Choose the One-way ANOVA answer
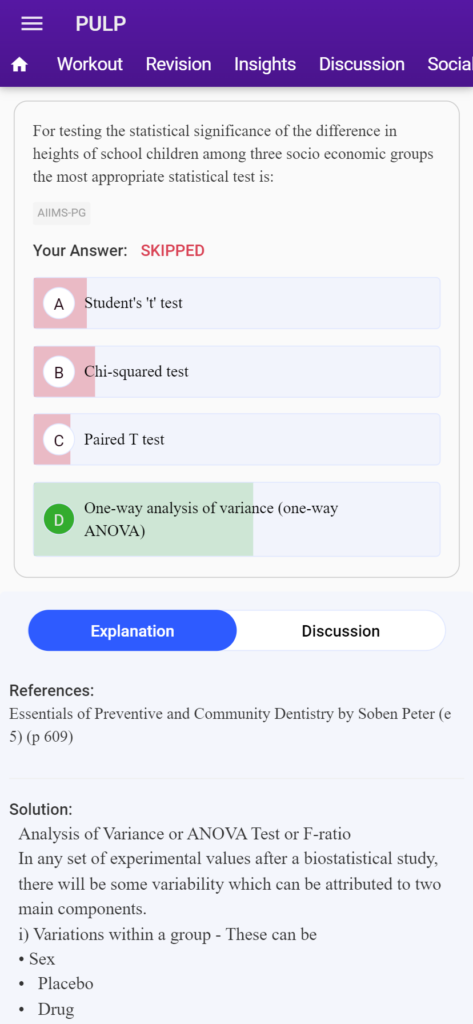 [x=236, y=519]
